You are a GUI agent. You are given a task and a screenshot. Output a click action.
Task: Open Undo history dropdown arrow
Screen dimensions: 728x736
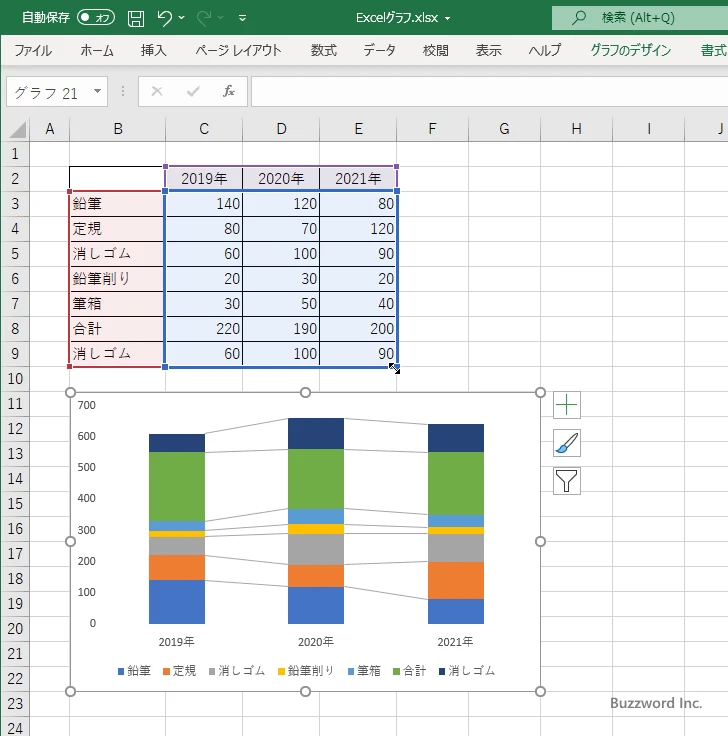pos(182,18)
